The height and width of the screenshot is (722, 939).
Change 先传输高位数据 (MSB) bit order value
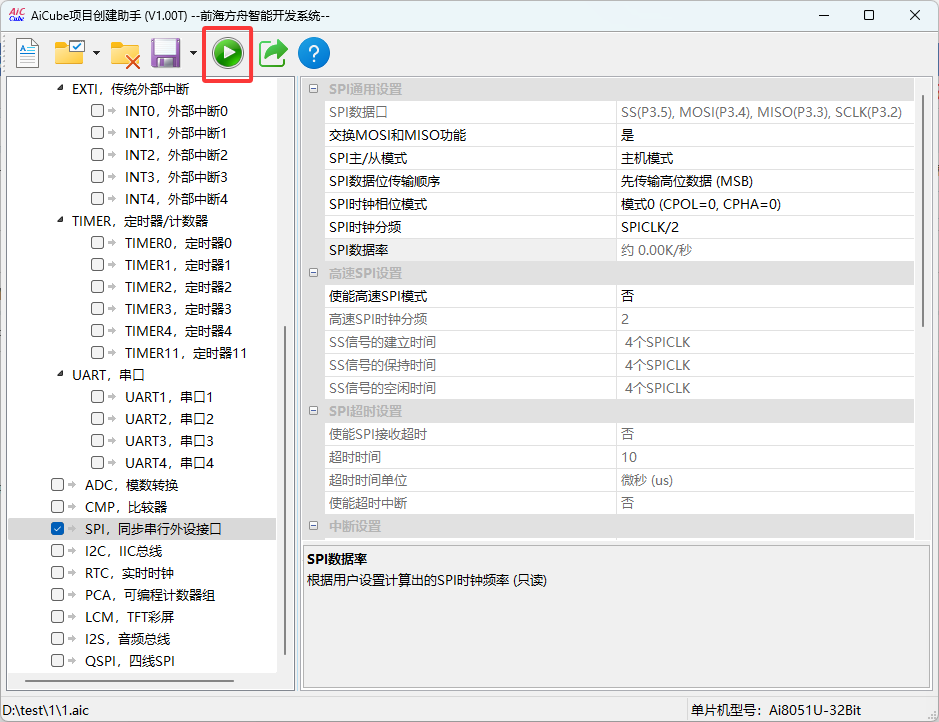[x=765, y=181]
